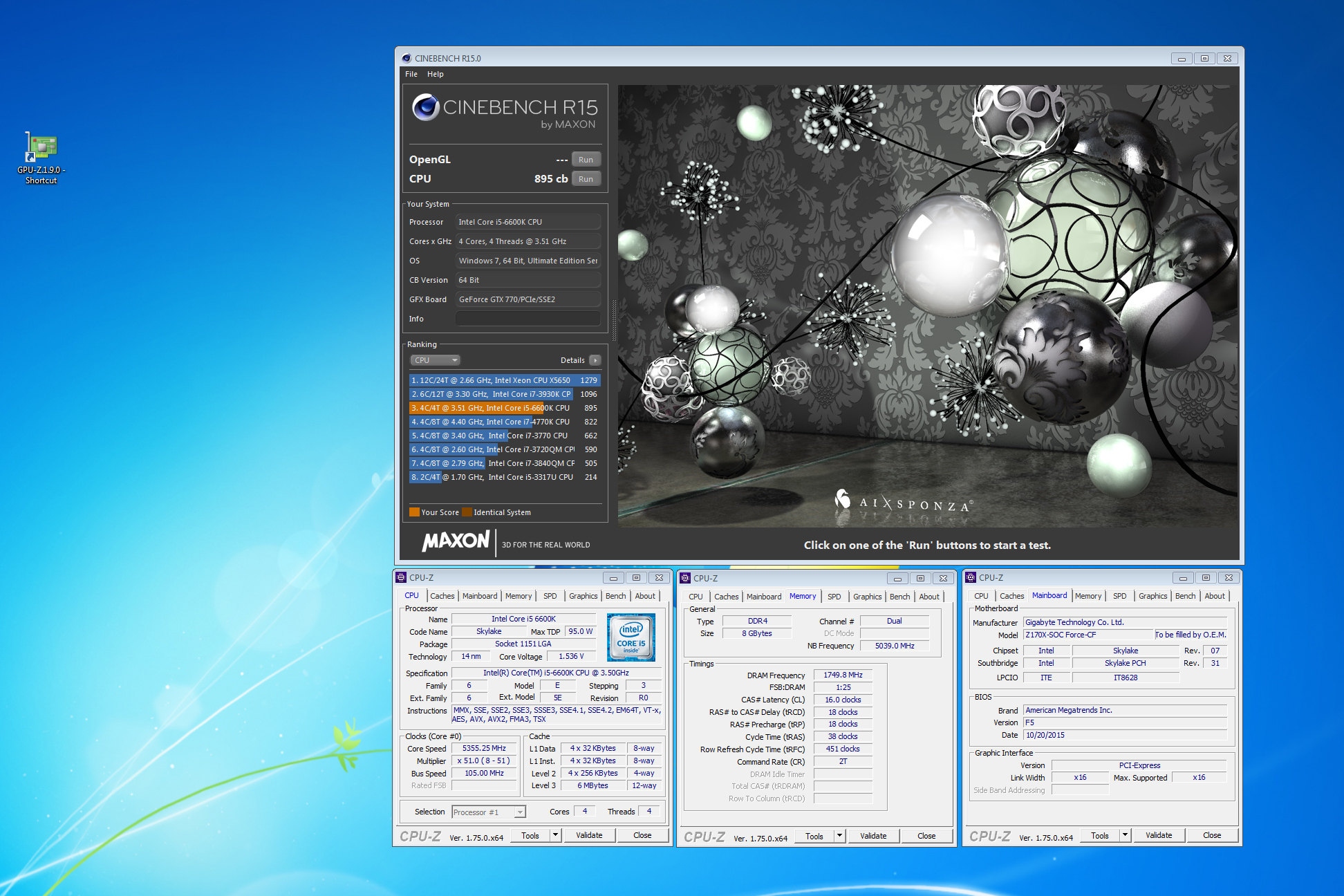Switch to CPU tab in Memory tab window of CPU-Z
The height and width of the screenshot is (896, 1344).
tap(696, 597)
